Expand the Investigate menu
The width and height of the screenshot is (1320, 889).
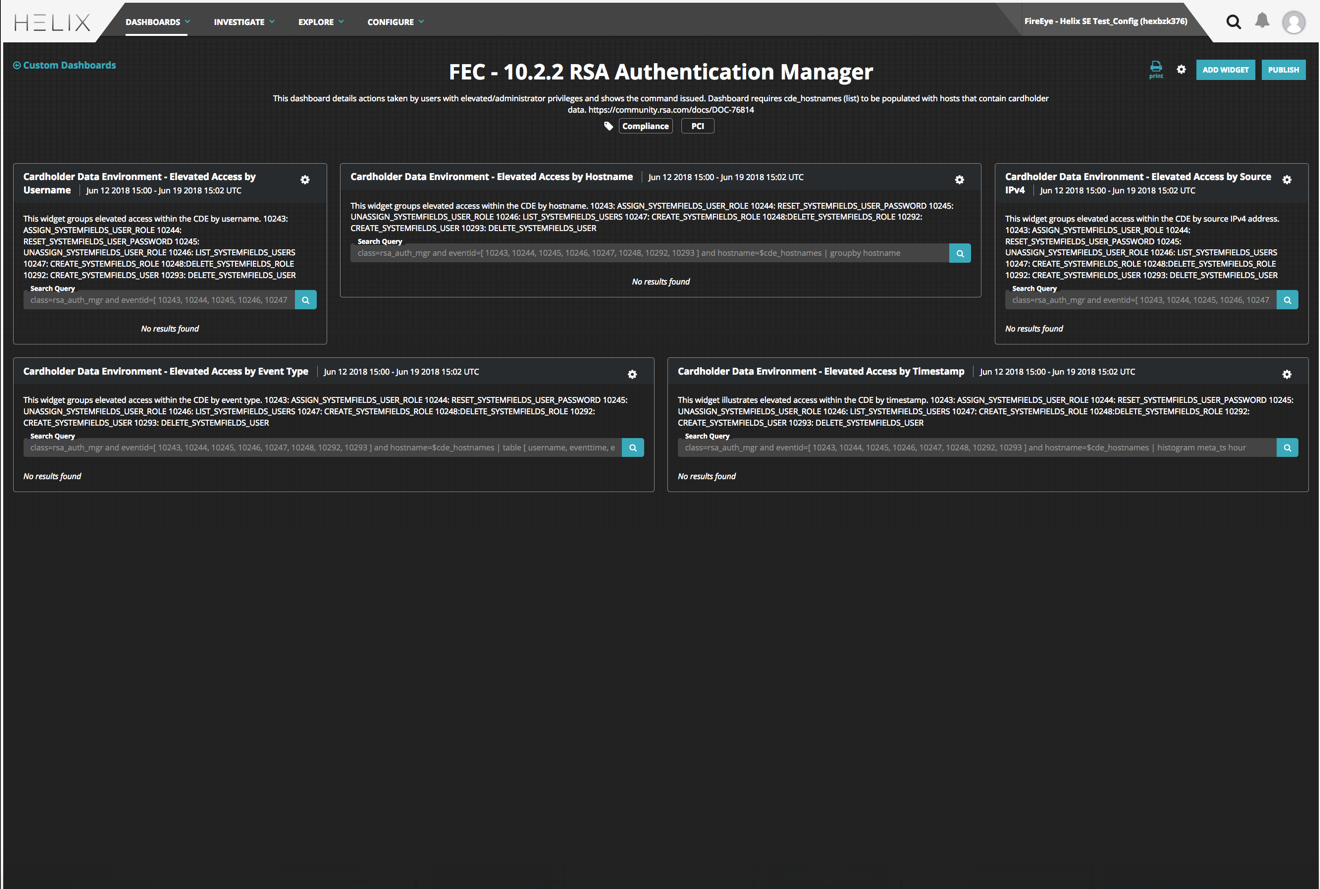coord(244,21)
